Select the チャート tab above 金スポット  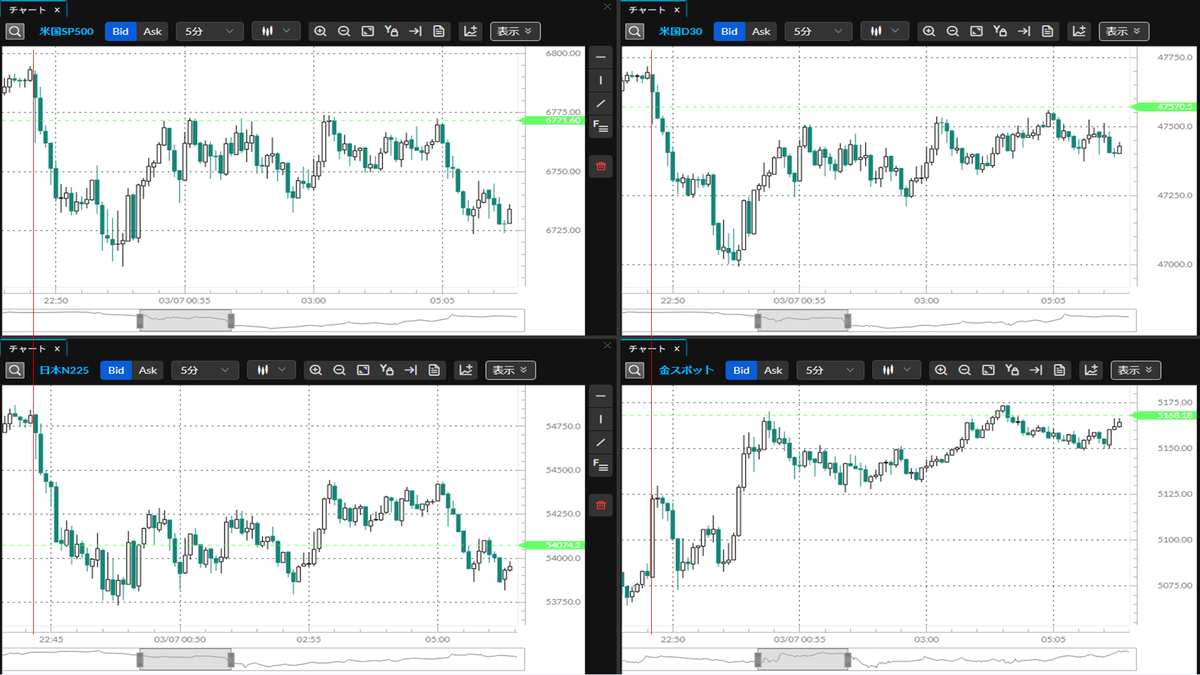click(646, 348)
